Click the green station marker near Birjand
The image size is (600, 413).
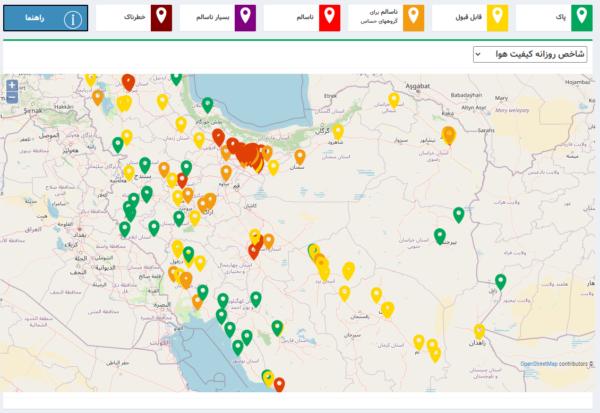[440, 236]
